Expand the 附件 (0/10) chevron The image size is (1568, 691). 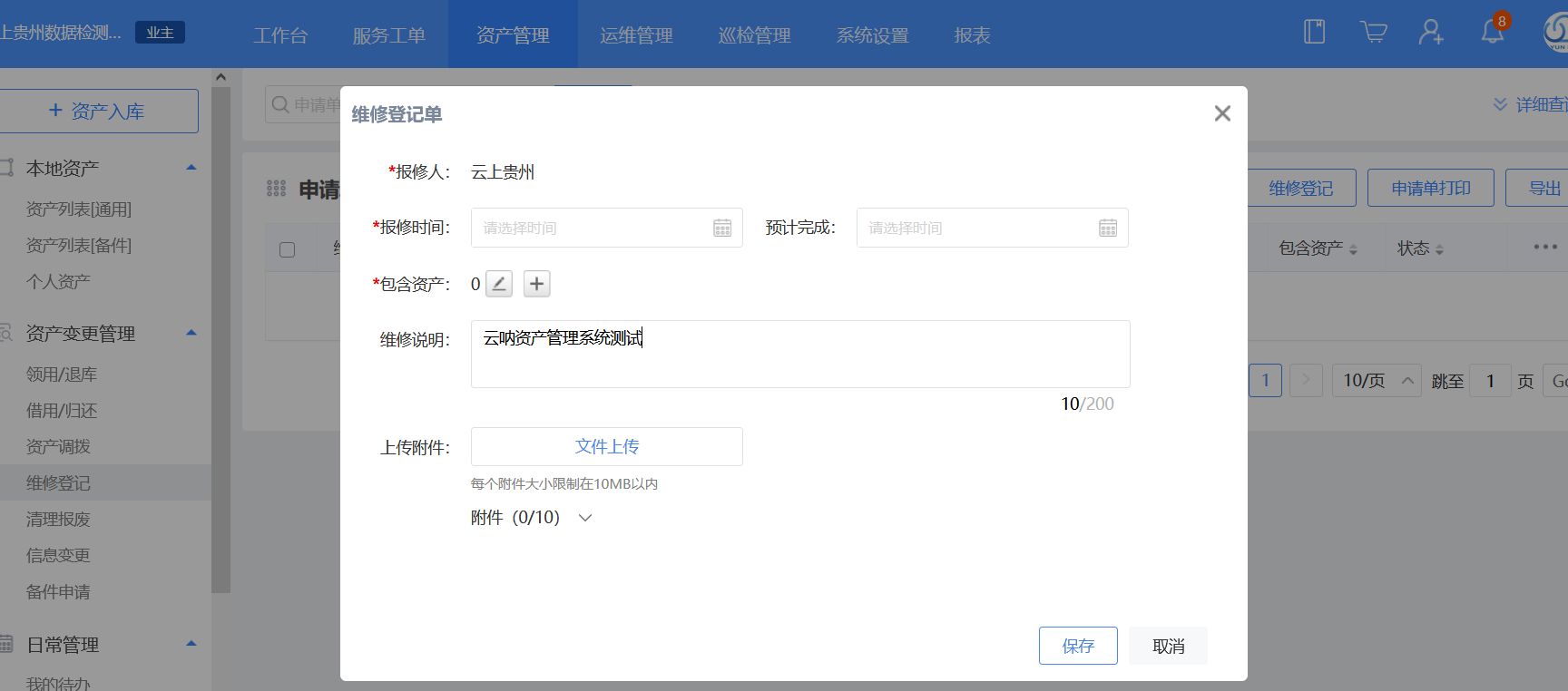pyautogui.click(x=585, y=518)
